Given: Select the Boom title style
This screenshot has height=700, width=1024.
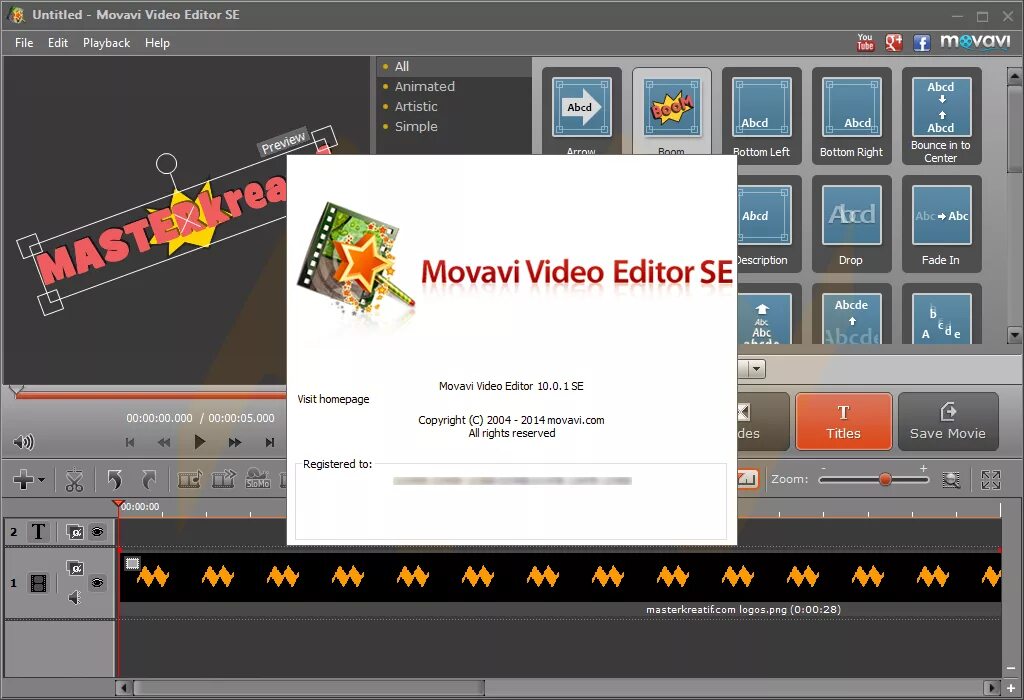Looking at the screenshot, I should 672,112.
